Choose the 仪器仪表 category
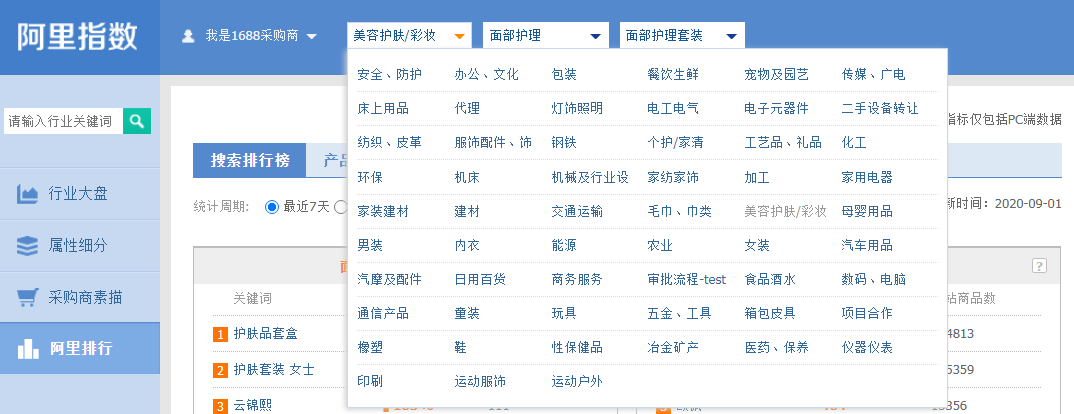 [867, 348]
